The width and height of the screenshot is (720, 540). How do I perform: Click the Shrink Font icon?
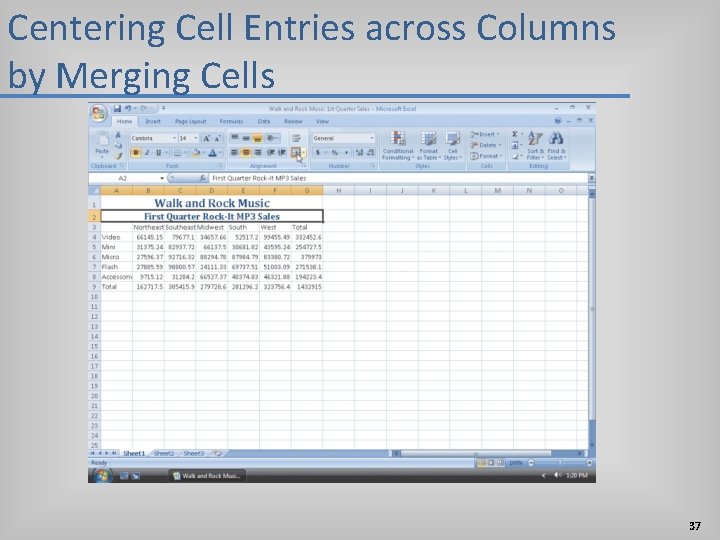point(218,138)
